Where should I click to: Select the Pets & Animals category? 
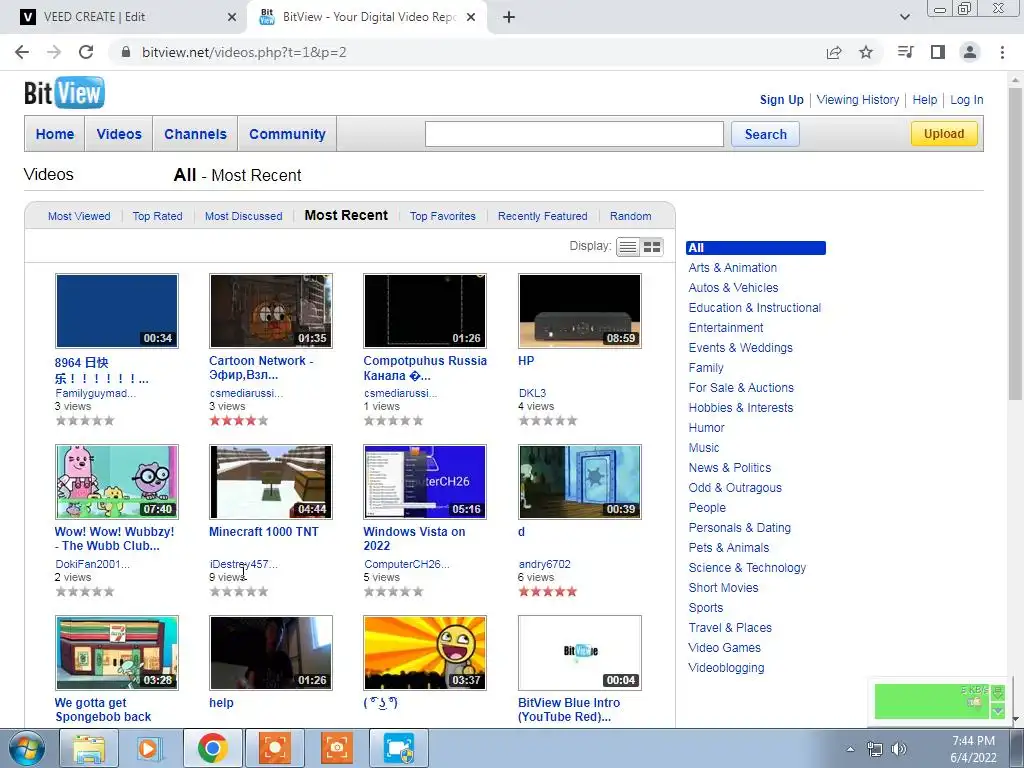click(729, 548)
